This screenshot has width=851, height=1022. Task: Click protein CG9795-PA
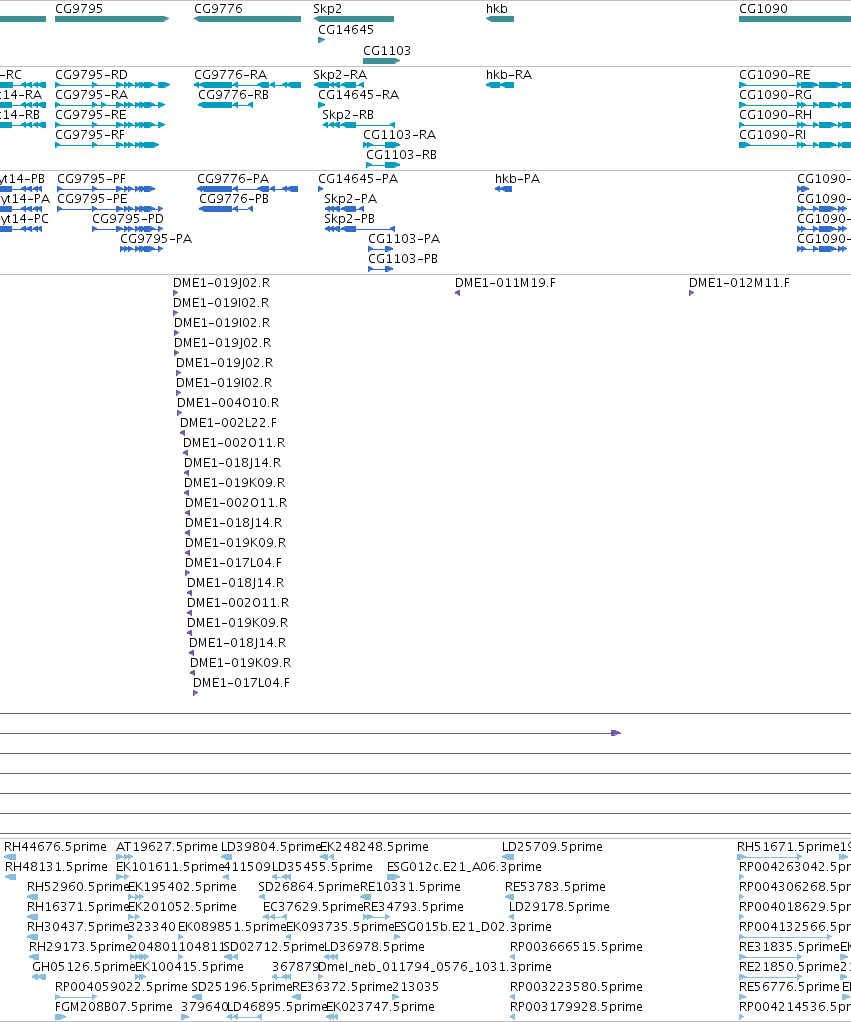(156, 239)
